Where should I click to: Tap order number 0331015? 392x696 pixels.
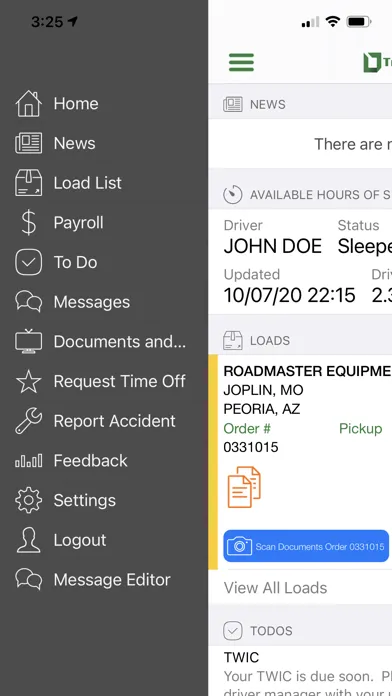pos(251,447)
